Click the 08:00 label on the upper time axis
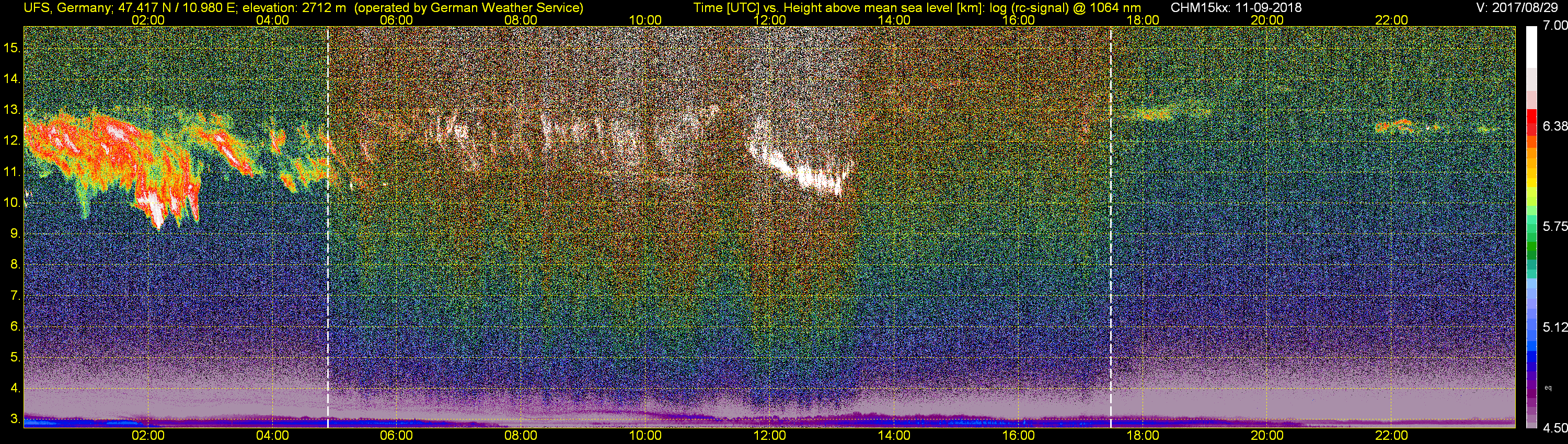1568x444 pixels. [x=521, y=20]
